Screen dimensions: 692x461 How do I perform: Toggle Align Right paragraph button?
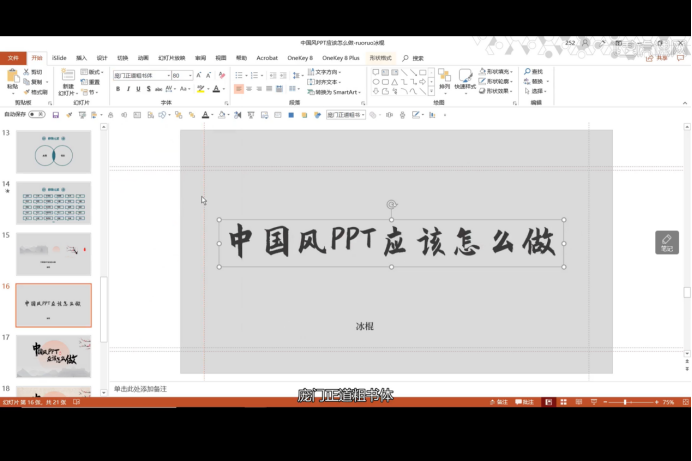tap(259, 89)
